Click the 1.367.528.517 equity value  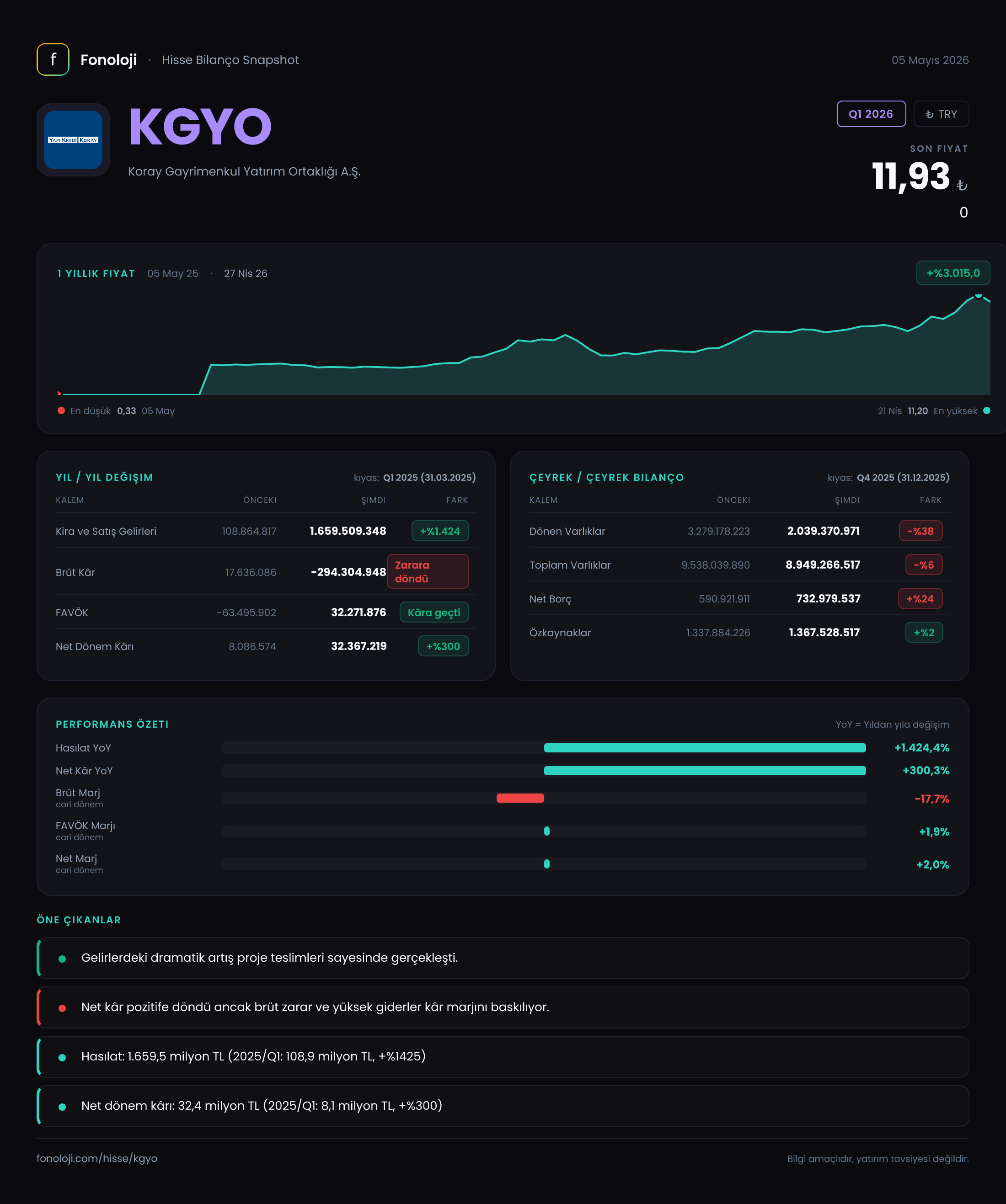click(824, 632)
